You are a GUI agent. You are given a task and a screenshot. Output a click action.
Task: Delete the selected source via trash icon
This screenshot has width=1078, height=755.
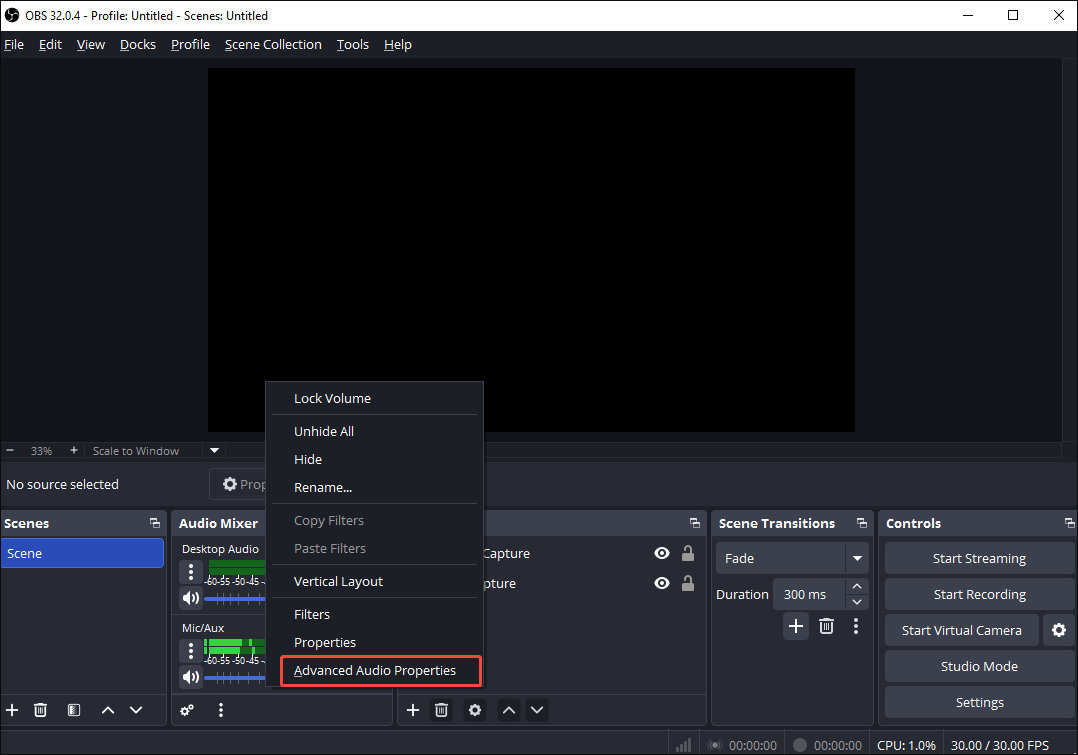[x=441, y=709]
